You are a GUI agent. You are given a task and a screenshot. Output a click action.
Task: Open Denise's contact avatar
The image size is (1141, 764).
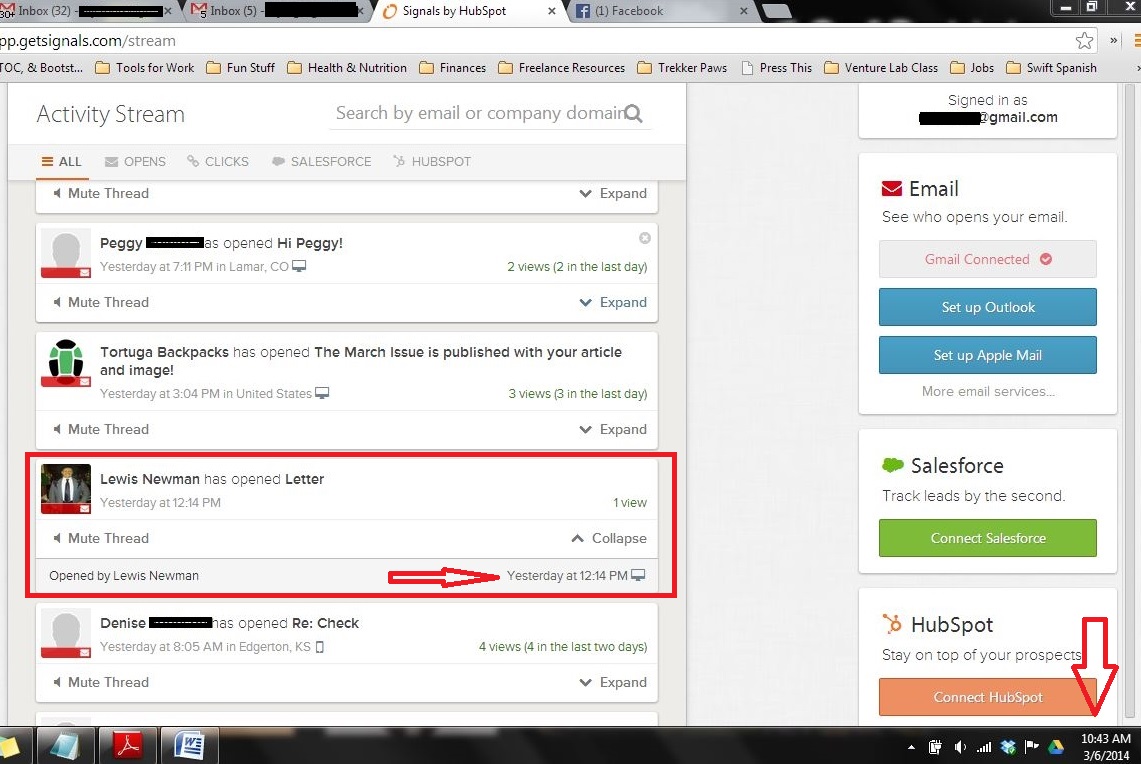click(x=65, y=633)
